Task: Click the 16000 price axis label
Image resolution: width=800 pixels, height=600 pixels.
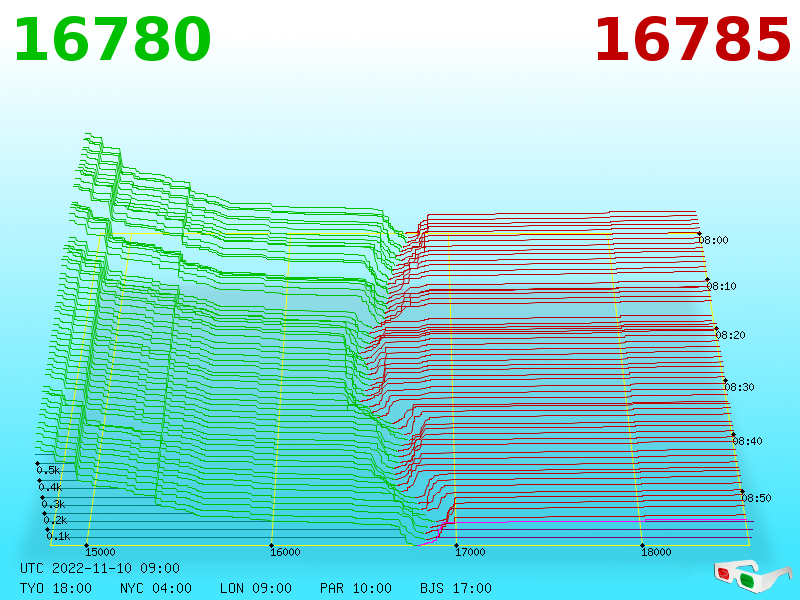Action: click(x=285, y=552)
